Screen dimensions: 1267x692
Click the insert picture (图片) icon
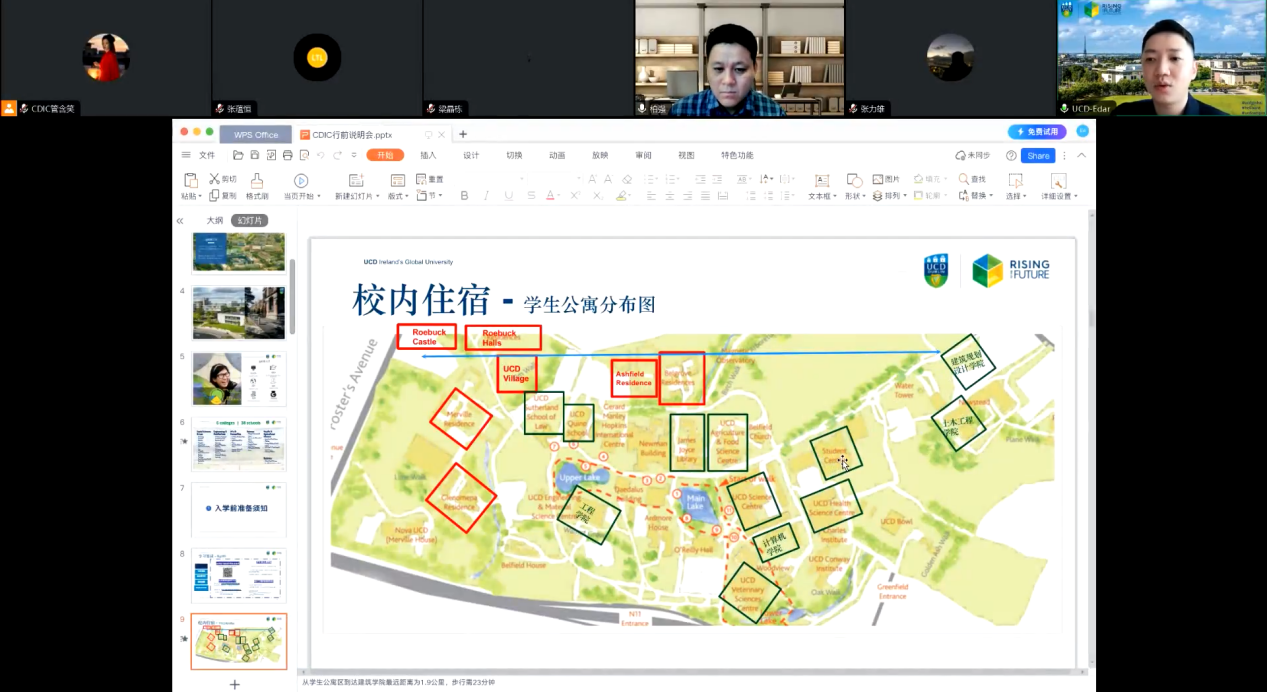coord(878,179)
